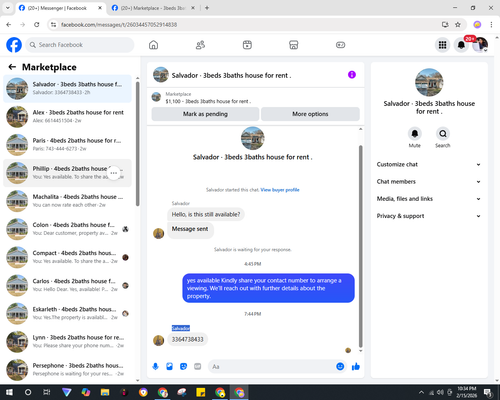
Task: Open the apps grid menu icon
Action: click(442, 45)
